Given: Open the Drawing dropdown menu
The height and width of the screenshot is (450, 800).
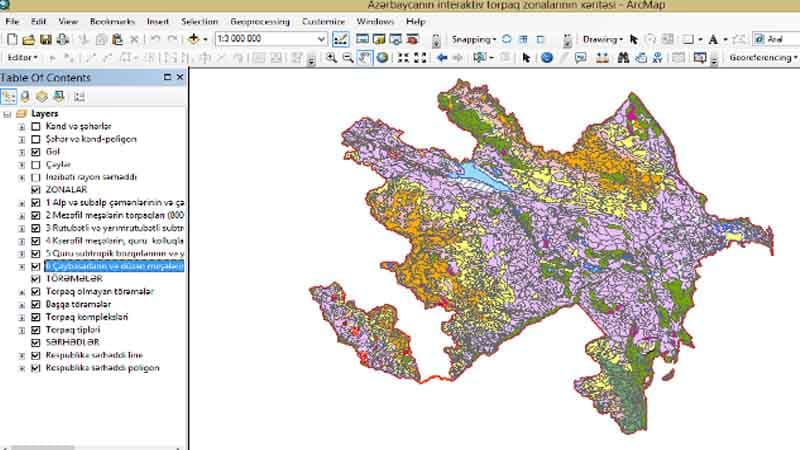Looking at the screenshot, I should [x=603, y=39].
